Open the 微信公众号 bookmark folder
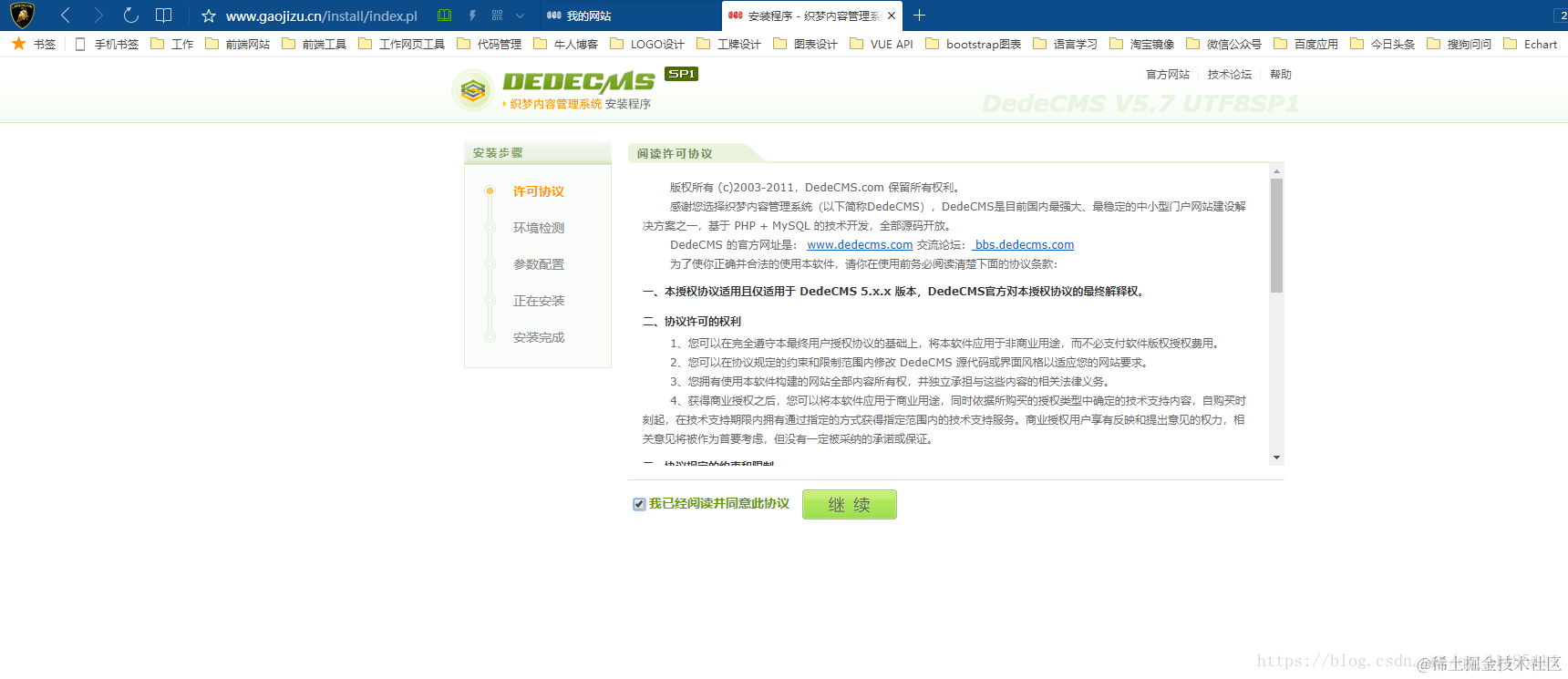Image resolution: width=1568 pixels, height=679 pixels. [x=1224, y=44]
